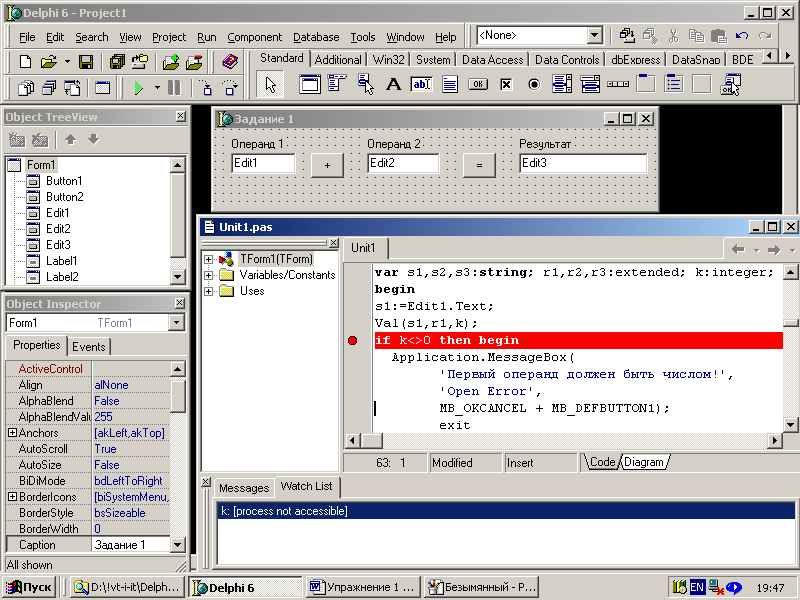Select the ScrollBar component icon

[x=618, y=84]
